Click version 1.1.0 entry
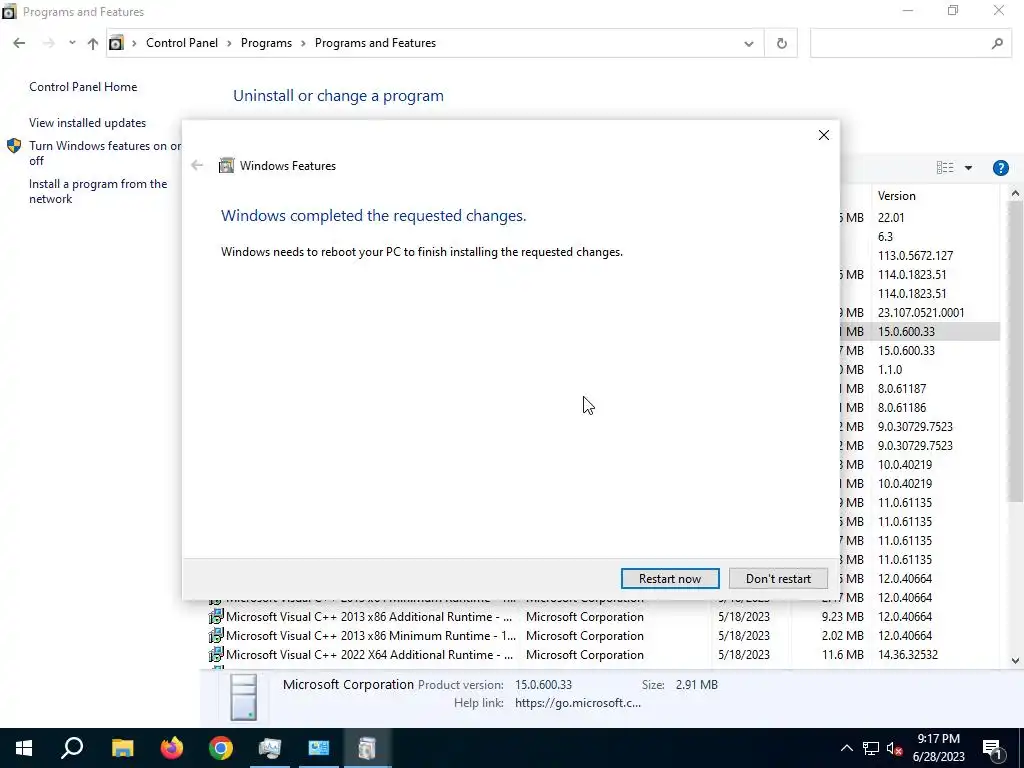Viewport: 1024px width, 768px height. pyautogui.click(x=889, y=369)
